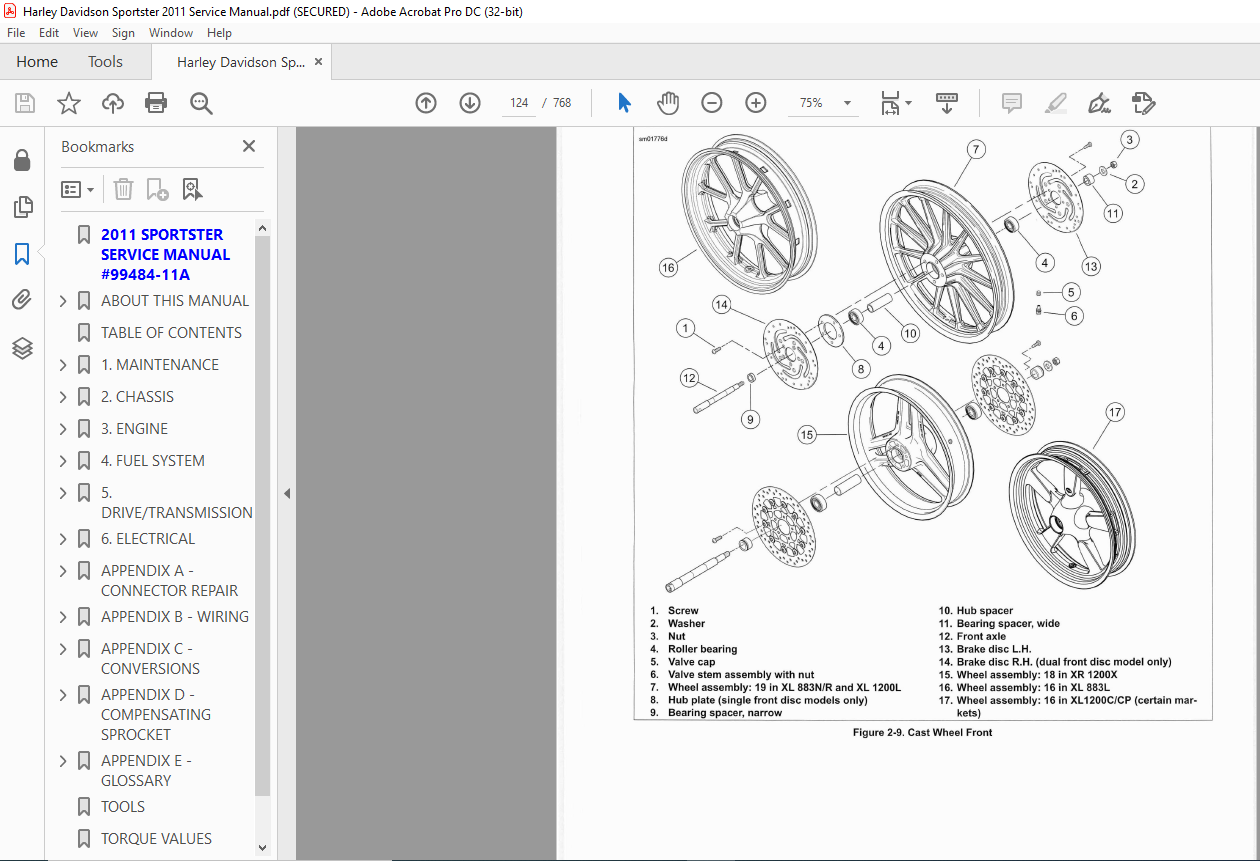The image size is (1260, 861).
Task: Select the highlight text pen tool
Action: click(x=1055, y=103)
